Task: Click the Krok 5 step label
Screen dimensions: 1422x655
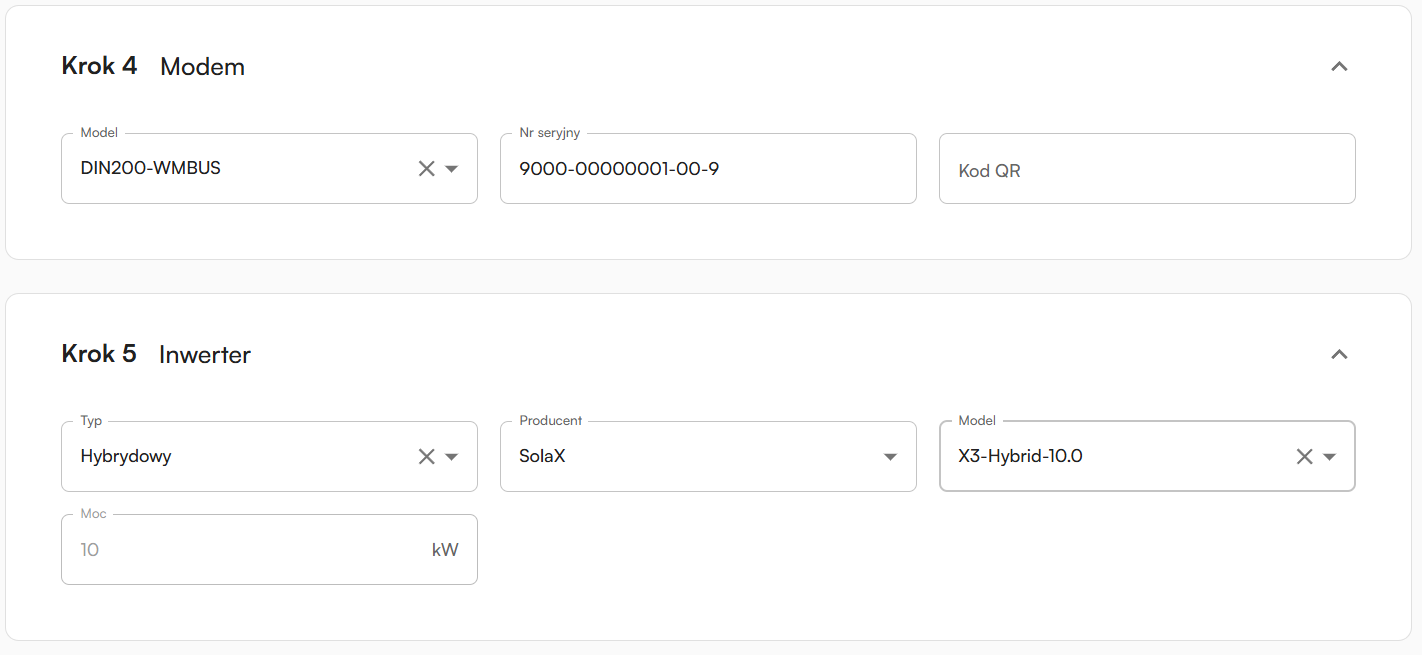Action: (99, 354)
